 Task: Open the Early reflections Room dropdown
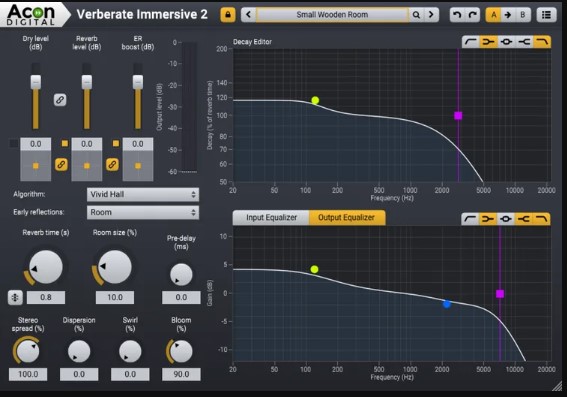point(143,213)
